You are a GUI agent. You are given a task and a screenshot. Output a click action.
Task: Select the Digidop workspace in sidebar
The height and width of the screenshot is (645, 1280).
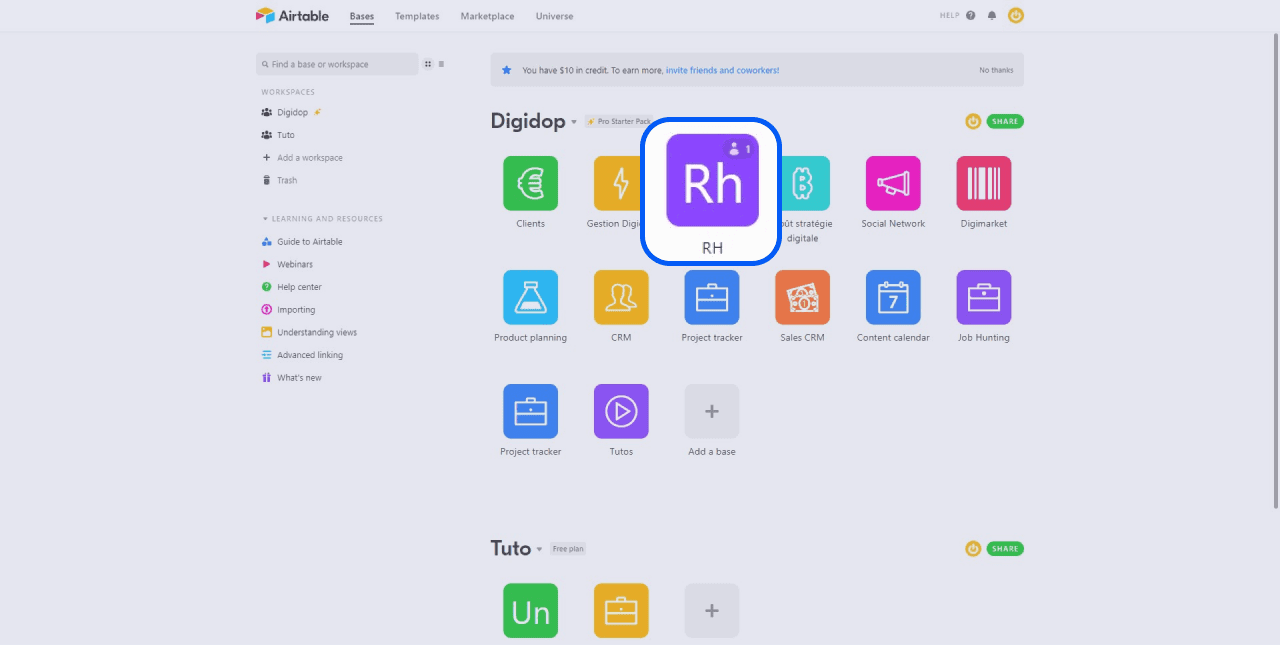coord(292,112)
